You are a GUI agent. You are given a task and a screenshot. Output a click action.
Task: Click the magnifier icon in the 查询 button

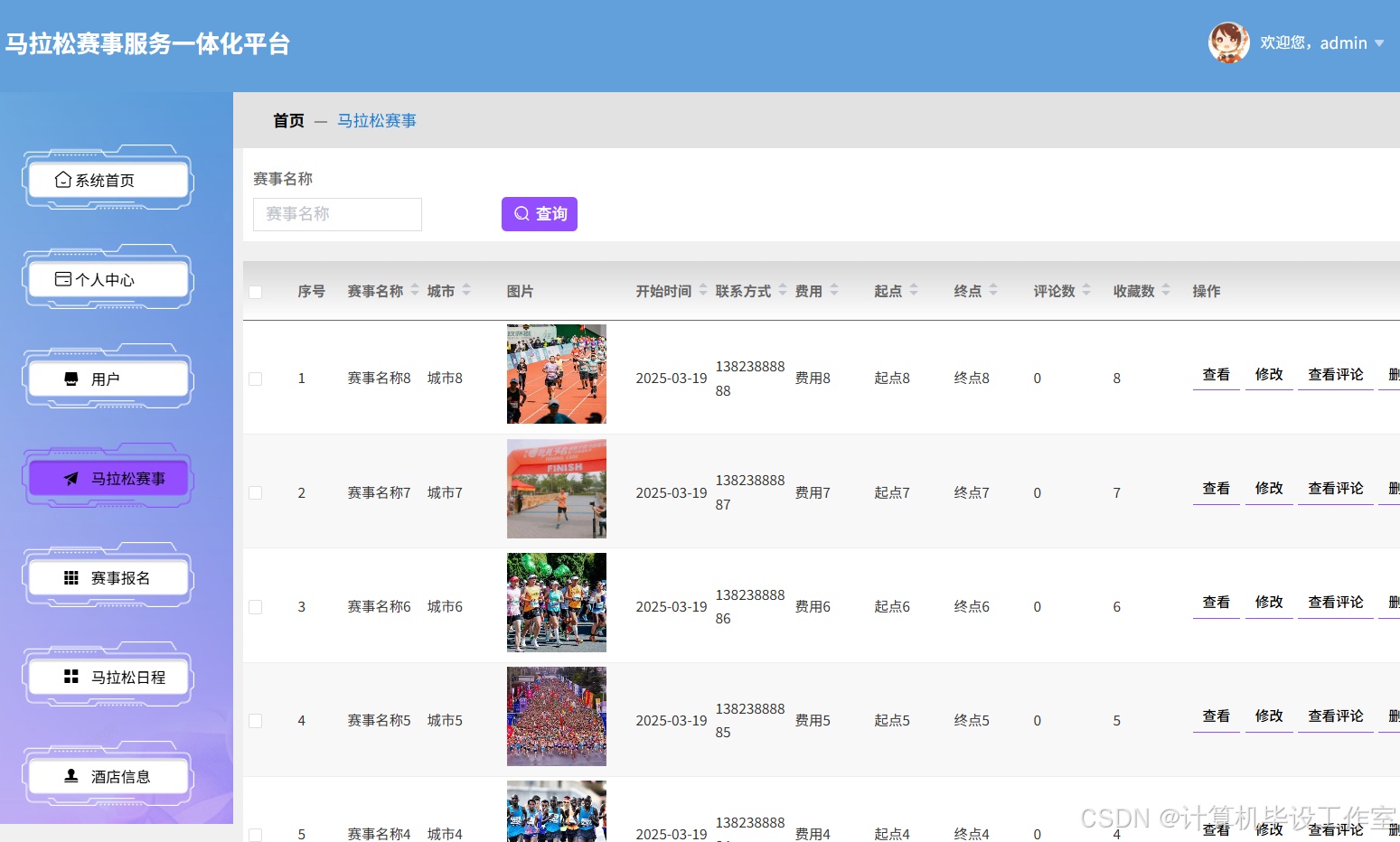point(521,214)
